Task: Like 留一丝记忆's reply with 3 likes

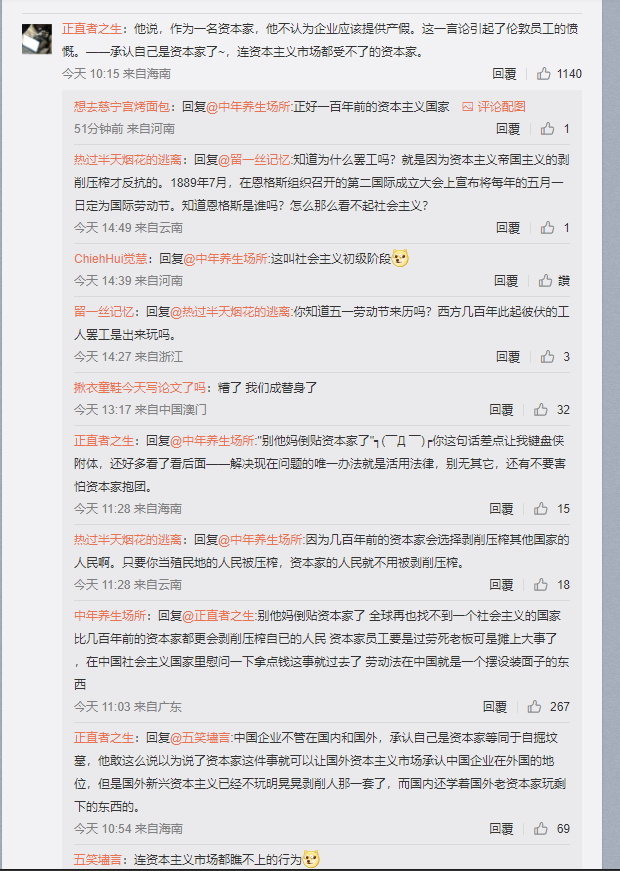Action: [x=547, y=357]
